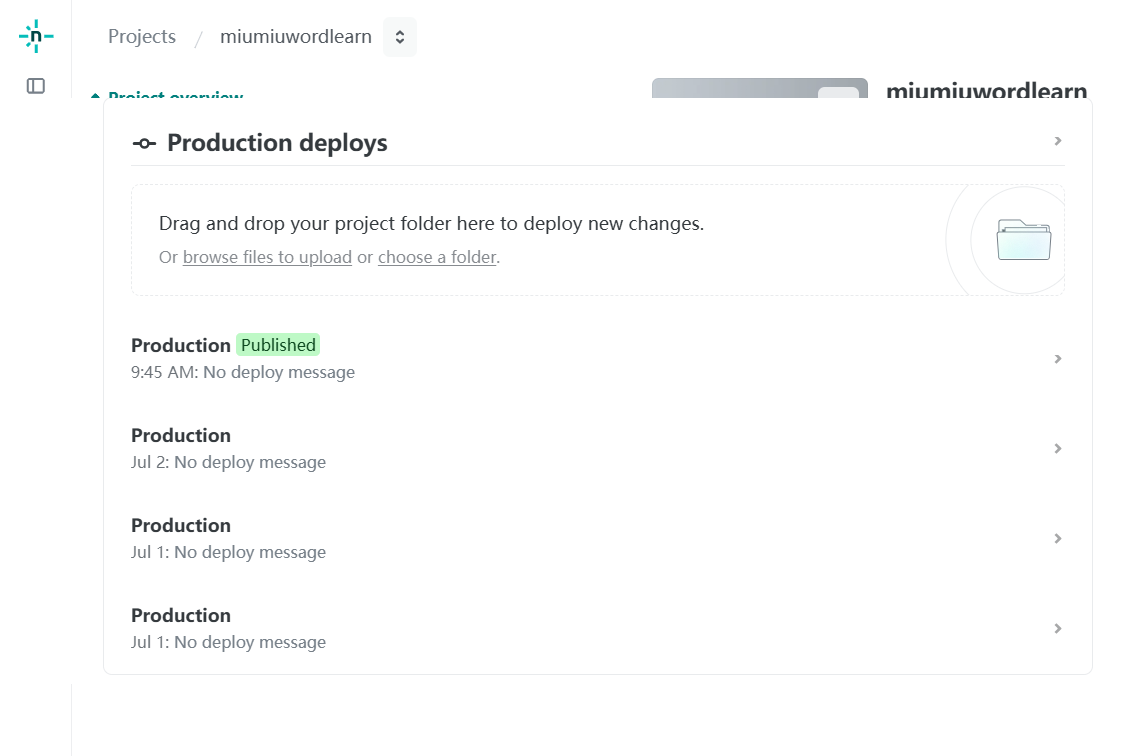Image resolution: width=1136 pixels, height=756 pixels.
Task: Select the miumiuwordlearn breadcrumb
Action: (296, 36)
